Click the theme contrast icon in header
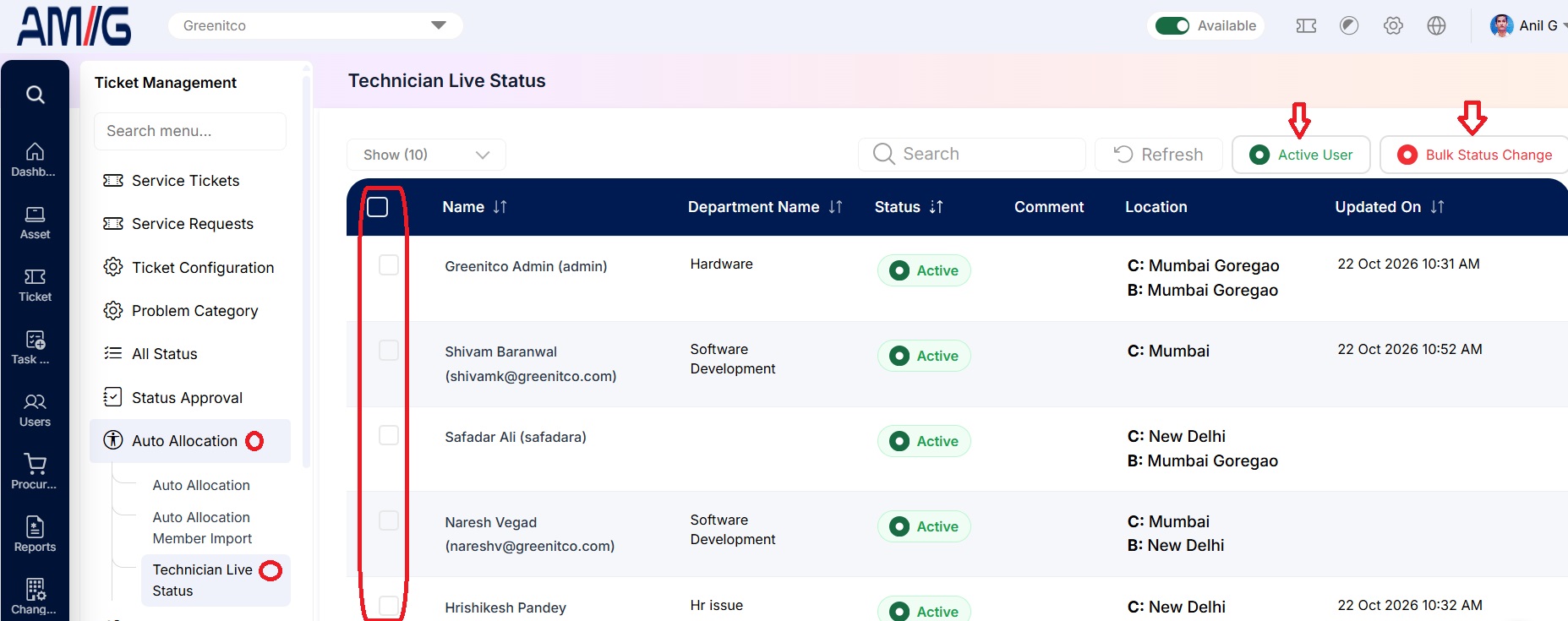The height and width of the screenshot is (621, 1568). click(x=1349, y=25)
